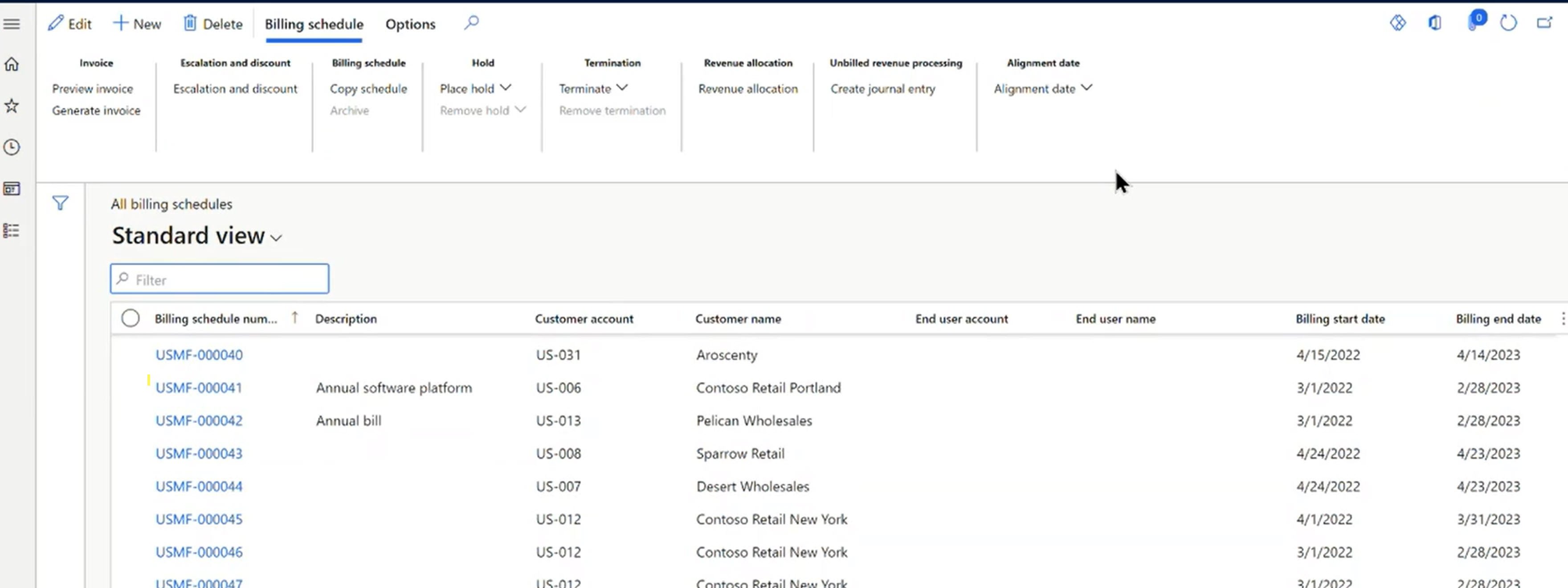
Task: Select the Billing schedule ribbon tab
Action: pyautogui.click(x=314, y=24)
